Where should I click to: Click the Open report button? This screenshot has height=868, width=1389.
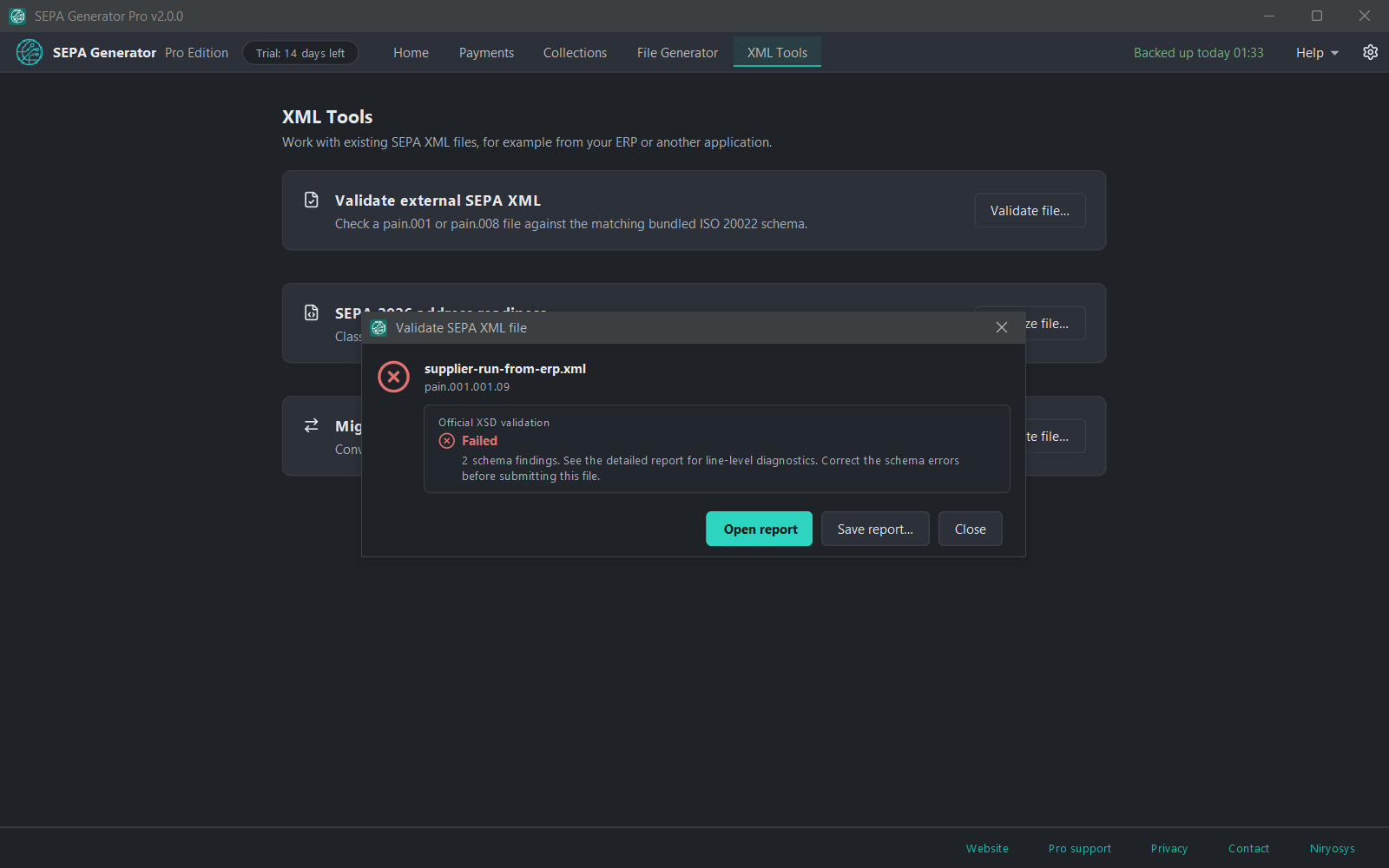pos(759,529)
